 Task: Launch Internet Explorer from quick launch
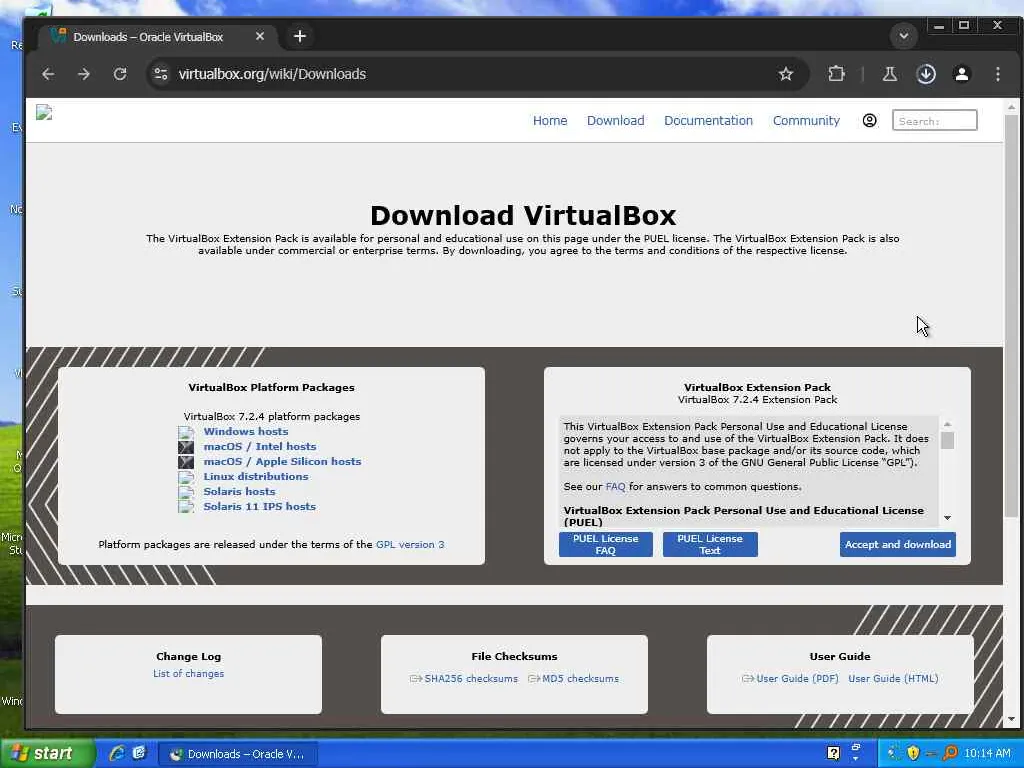tap(117, 754)
